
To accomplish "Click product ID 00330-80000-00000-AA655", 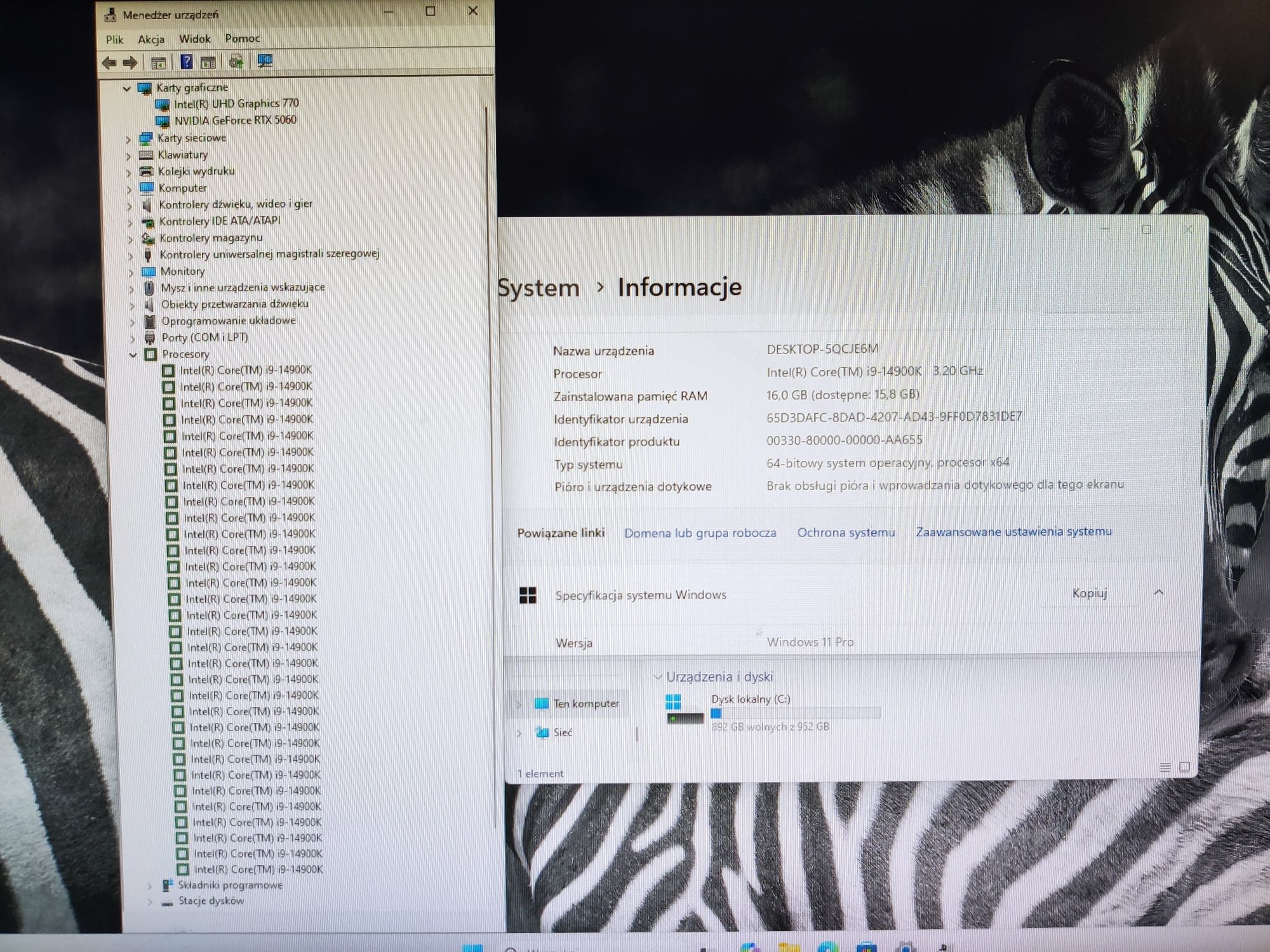I will (845, 440).
